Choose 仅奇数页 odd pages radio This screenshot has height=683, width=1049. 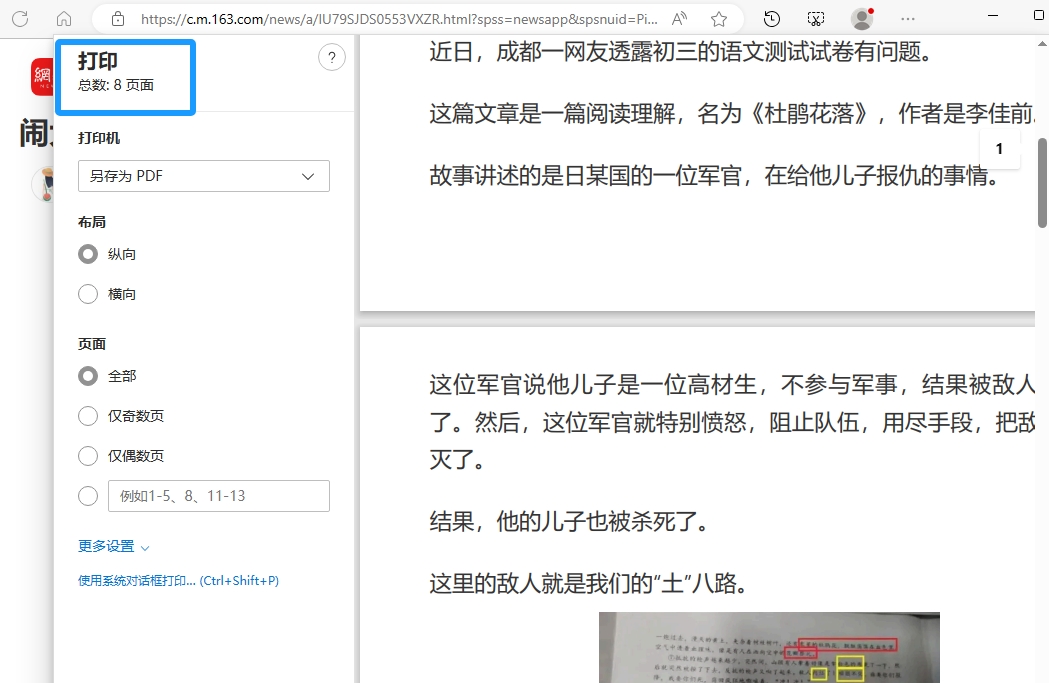(88, 416)
